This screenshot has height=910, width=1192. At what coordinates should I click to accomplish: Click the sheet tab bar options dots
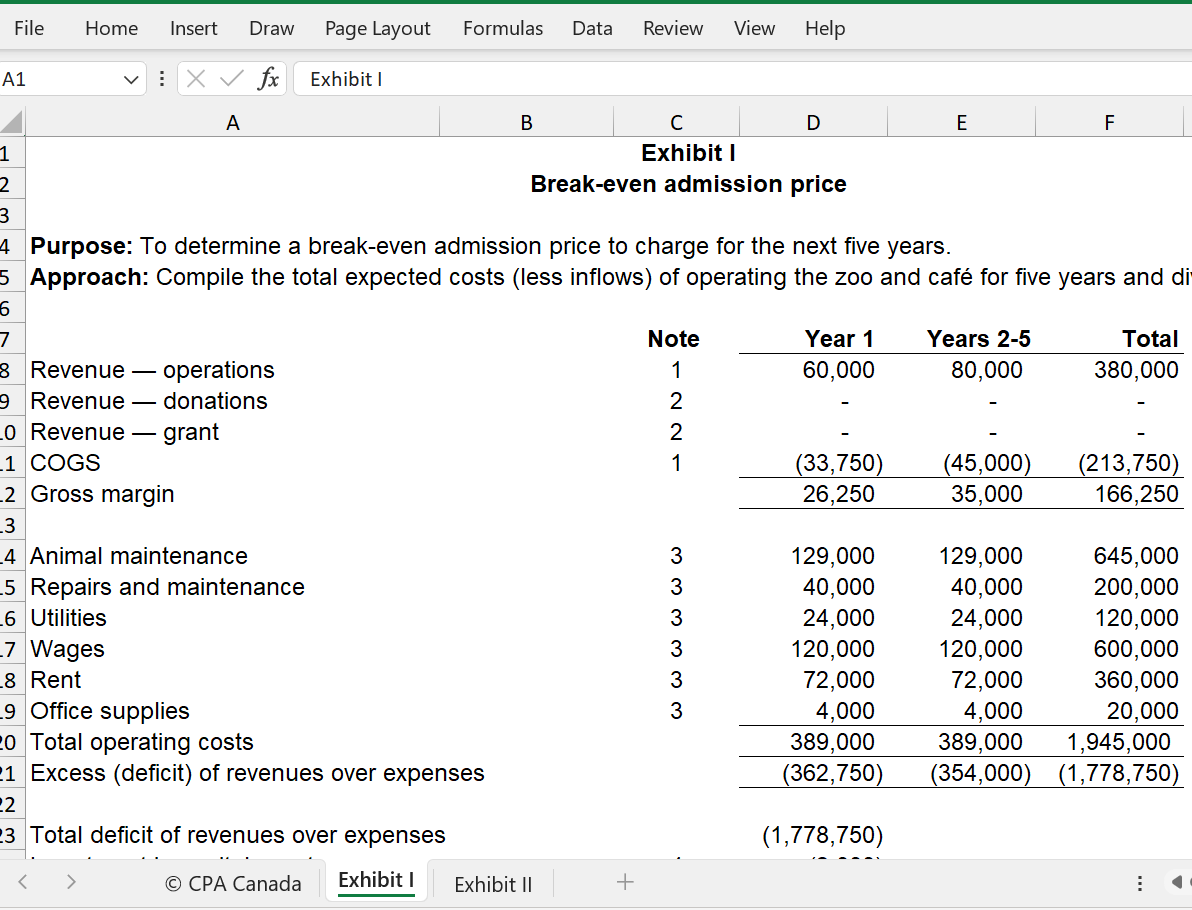coord(1139,883)
